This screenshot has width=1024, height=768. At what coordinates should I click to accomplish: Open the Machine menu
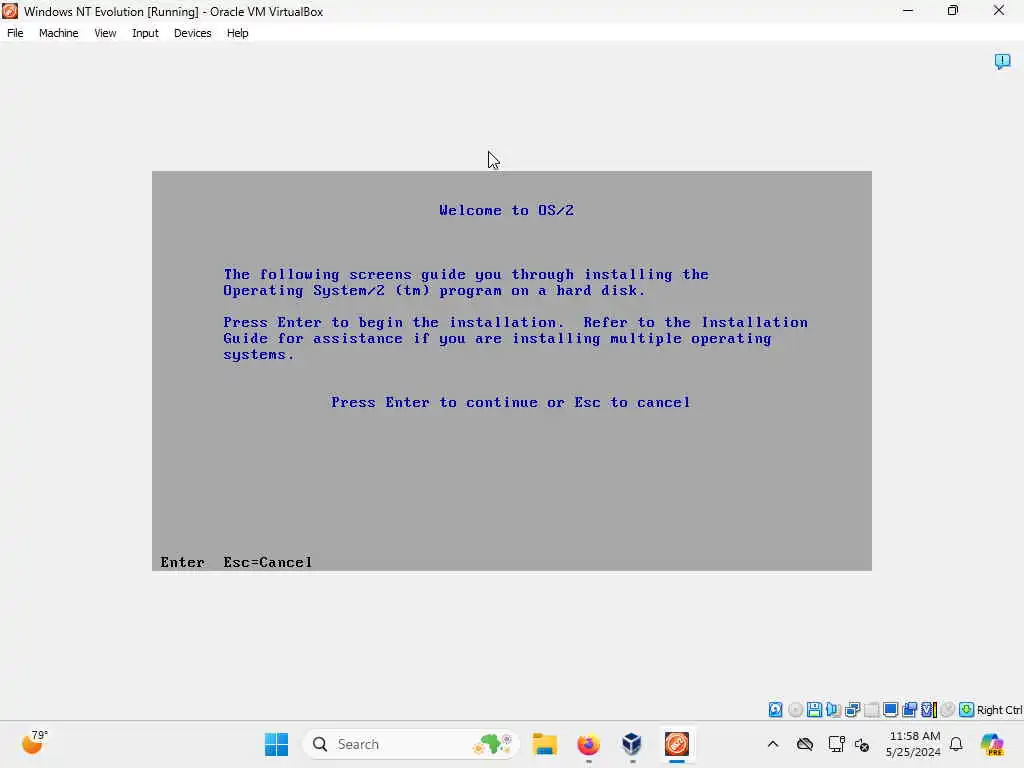pos(58,33)
